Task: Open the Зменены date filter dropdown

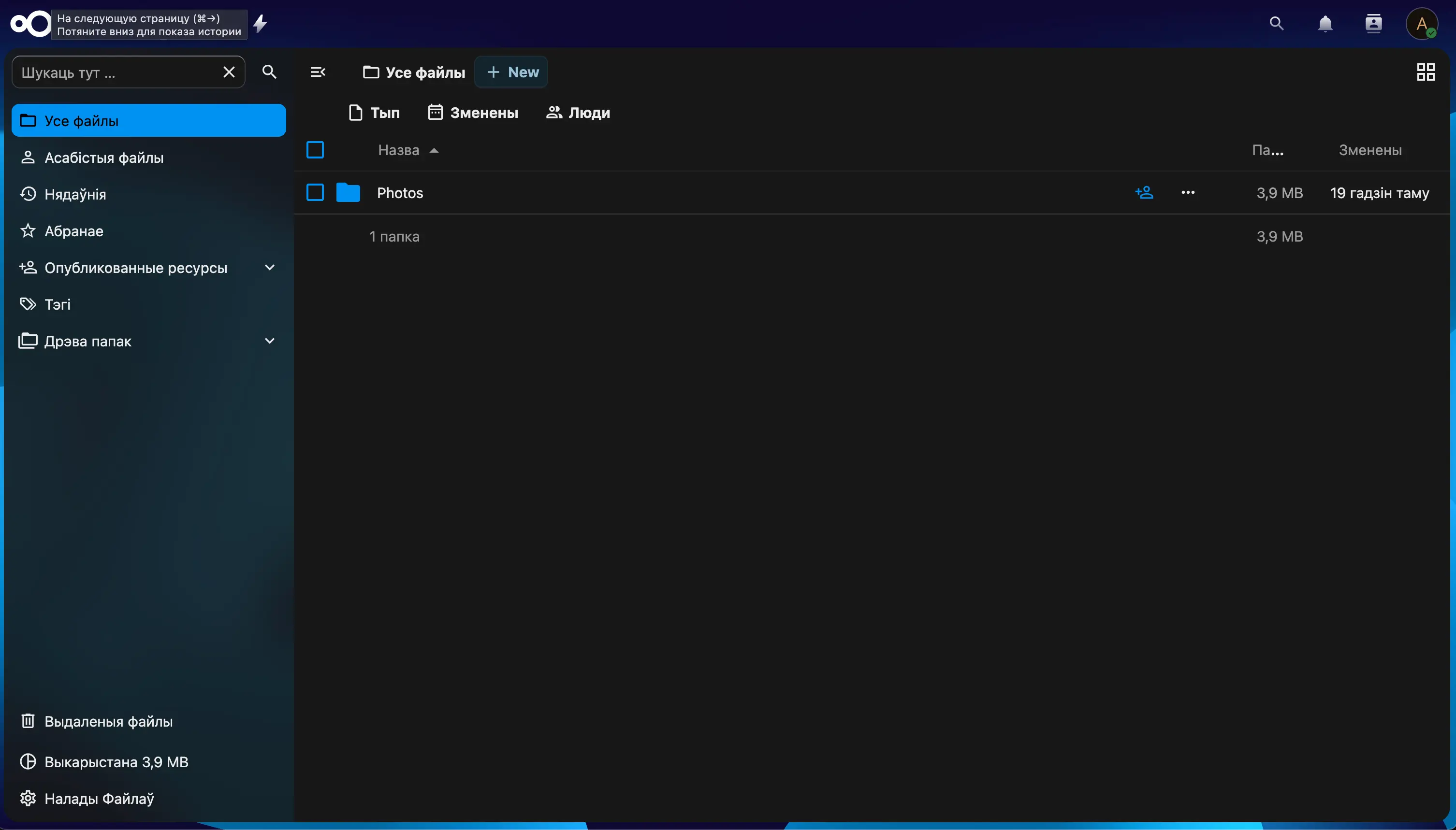Action: pos(473,113)
